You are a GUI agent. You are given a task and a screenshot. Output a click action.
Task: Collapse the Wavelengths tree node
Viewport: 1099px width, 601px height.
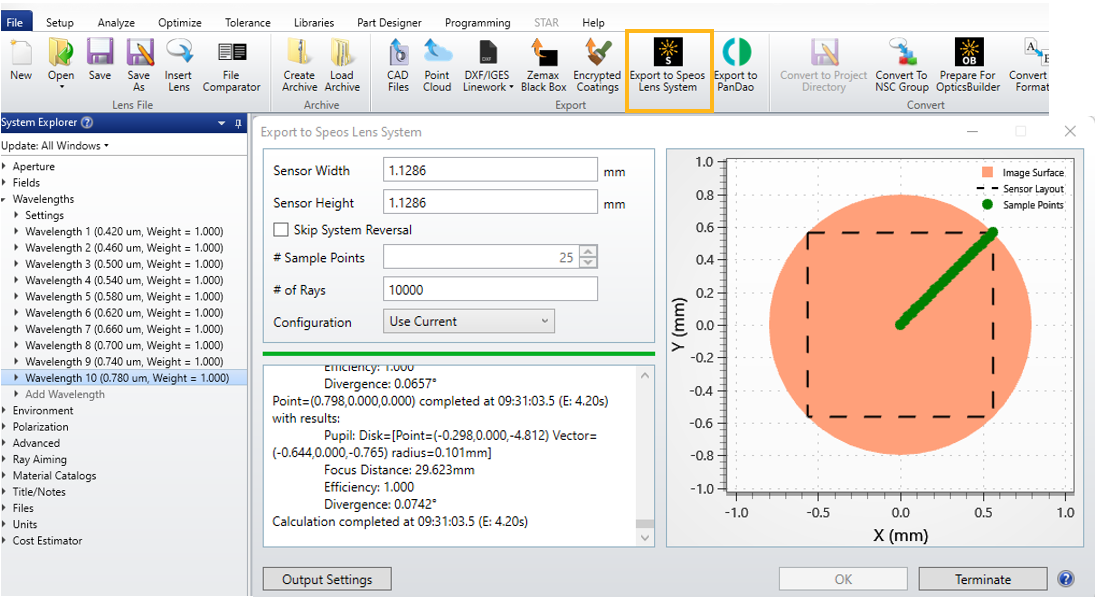click(5, 199)
